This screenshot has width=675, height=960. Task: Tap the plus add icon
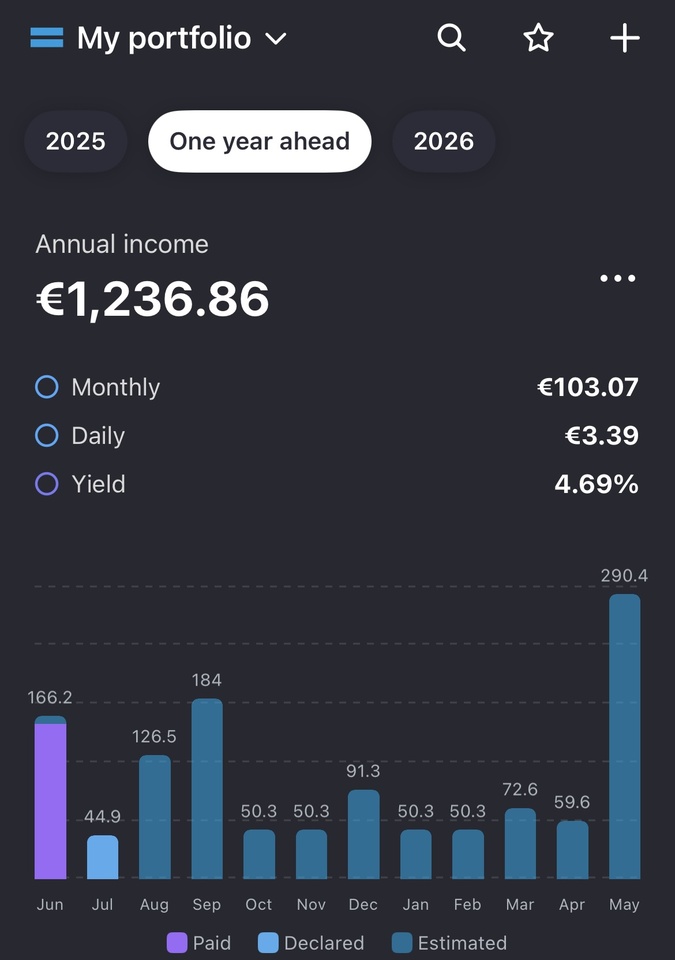625,38
